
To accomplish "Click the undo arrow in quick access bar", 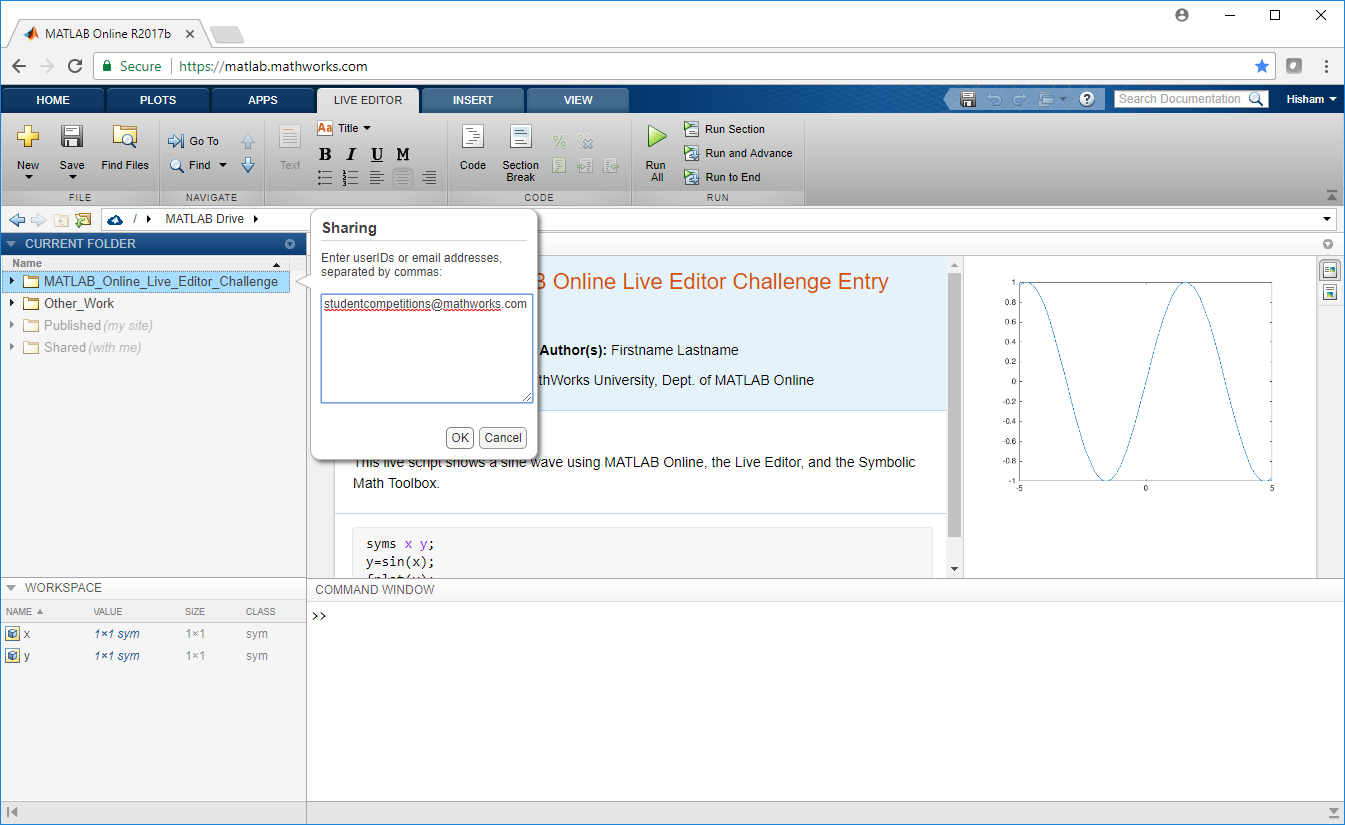I will (994, 99).
